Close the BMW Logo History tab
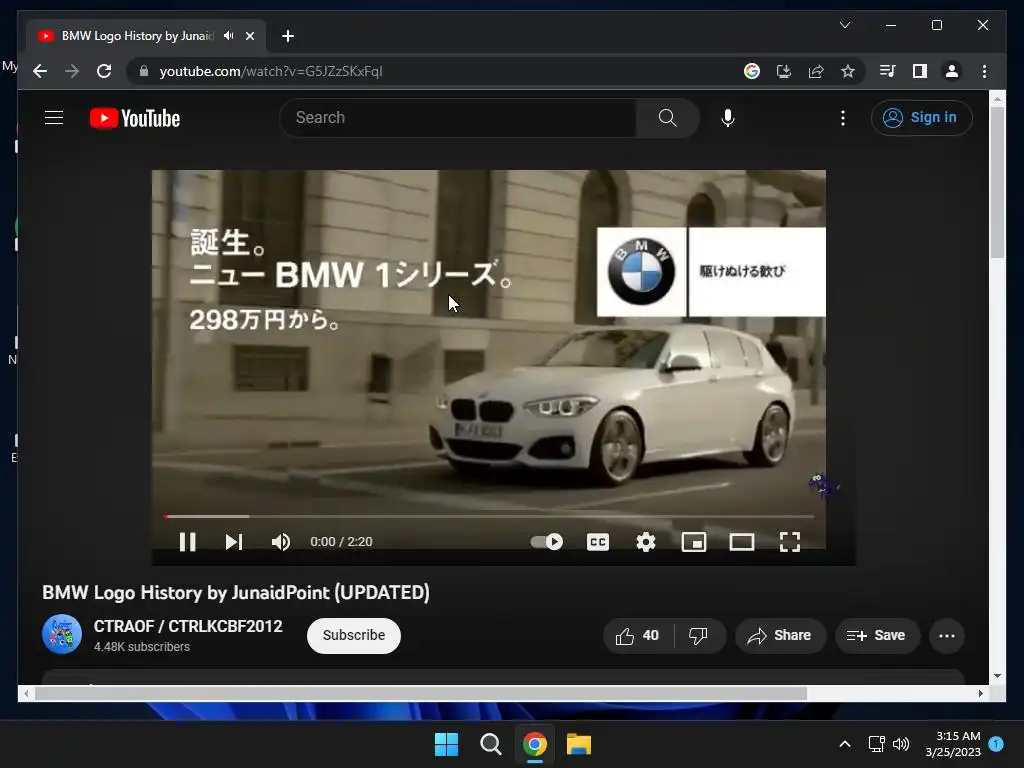Image resolution: width=1024 pixels, height=768 pixels. (249, 36)
